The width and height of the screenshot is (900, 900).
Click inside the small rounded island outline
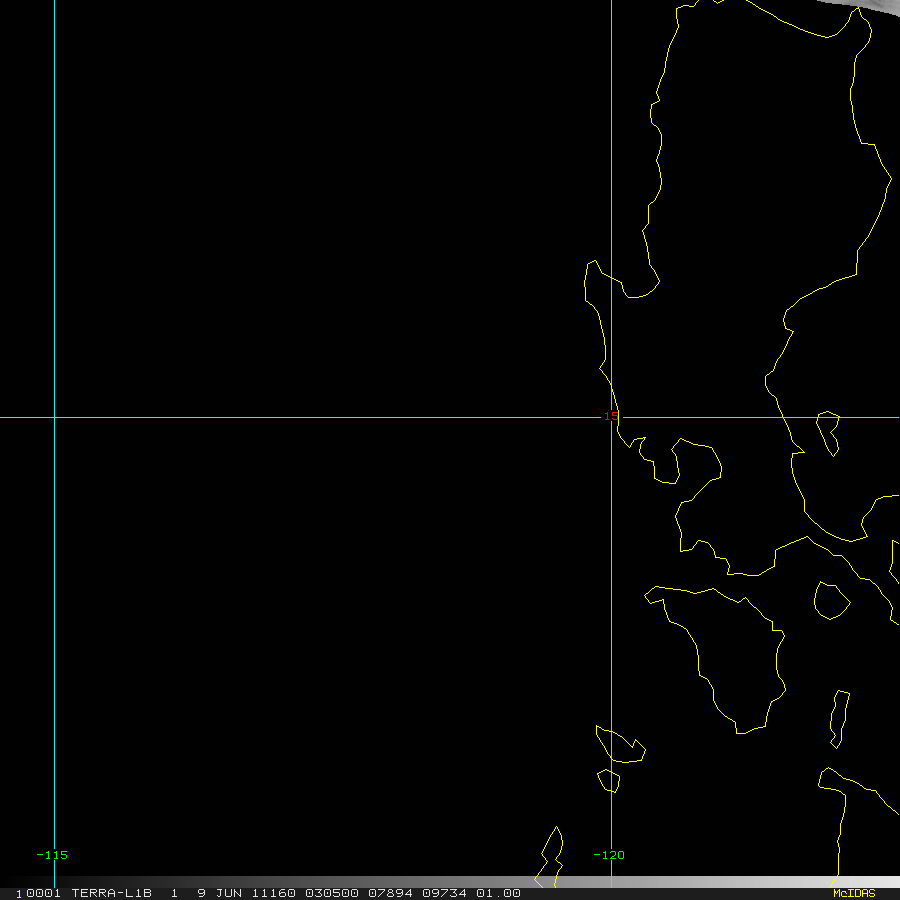click(x=830, y=600)
